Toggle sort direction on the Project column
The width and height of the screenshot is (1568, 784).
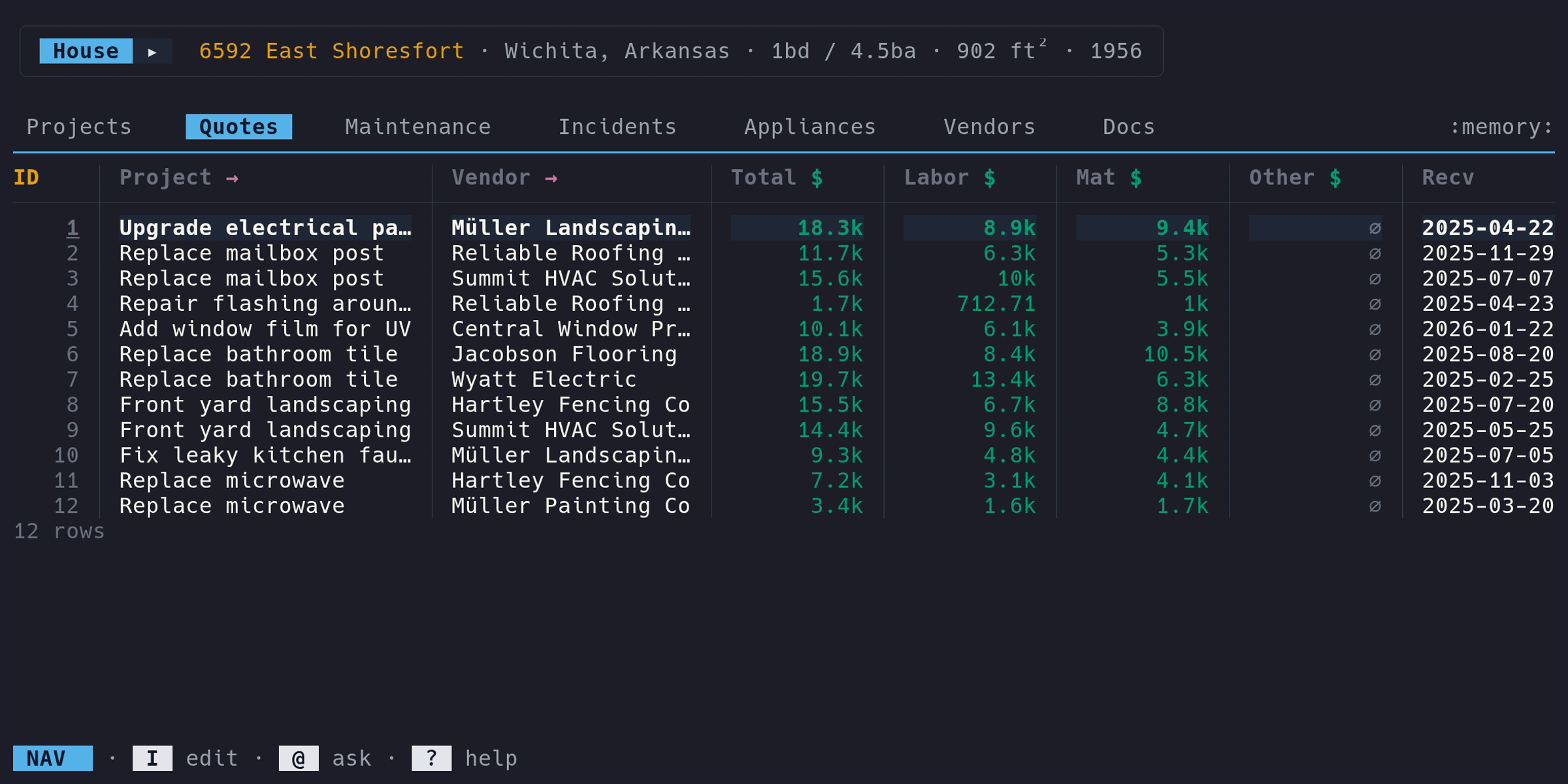232,177
